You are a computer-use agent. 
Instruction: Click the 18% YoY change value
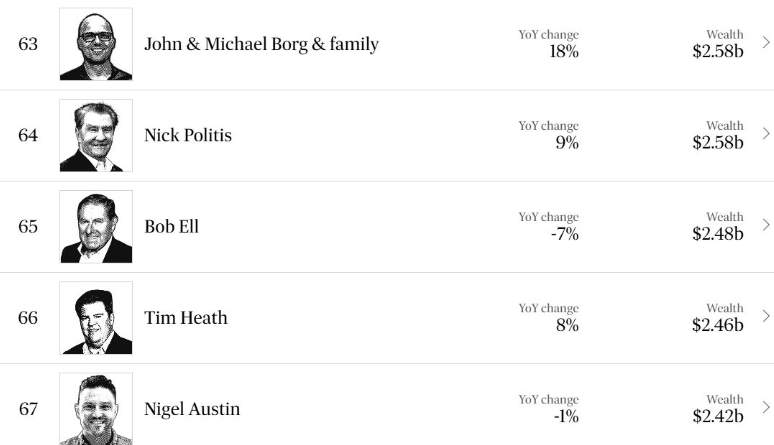coord(564,51)
